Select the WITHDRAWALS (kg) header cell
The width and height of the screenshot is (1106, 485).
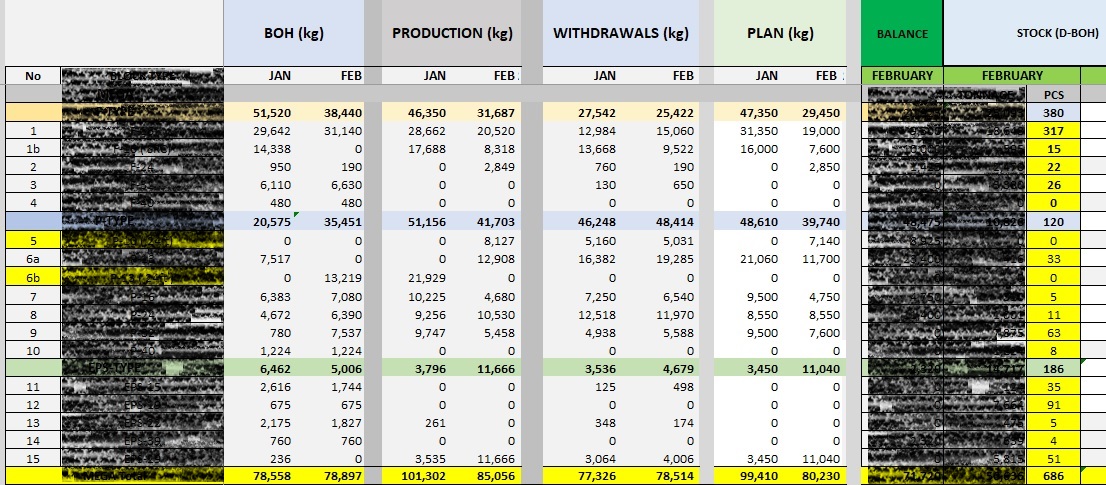click(621, 33)
